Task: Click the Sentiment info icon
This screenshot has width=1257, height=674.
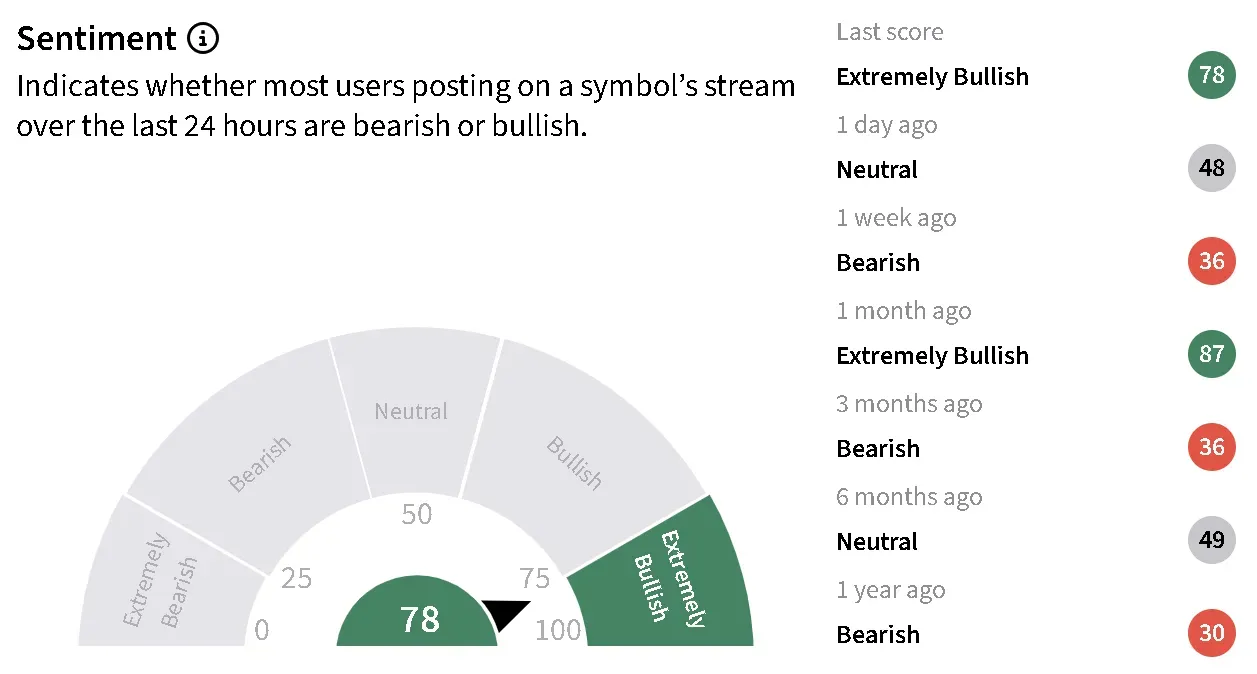Action: (x=202, y=39)
